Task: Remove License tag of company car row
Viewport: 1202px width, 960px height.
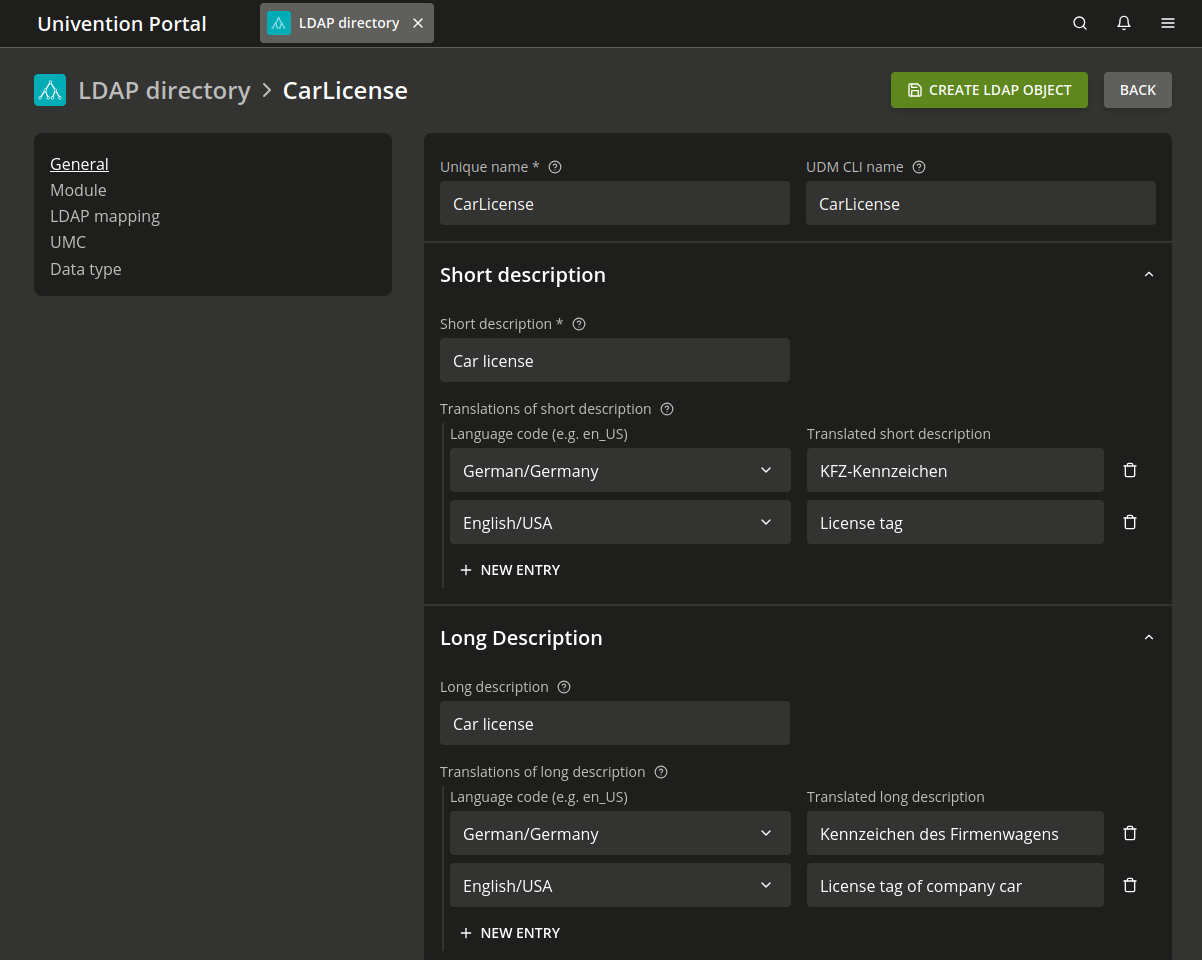Action: 1130,885
